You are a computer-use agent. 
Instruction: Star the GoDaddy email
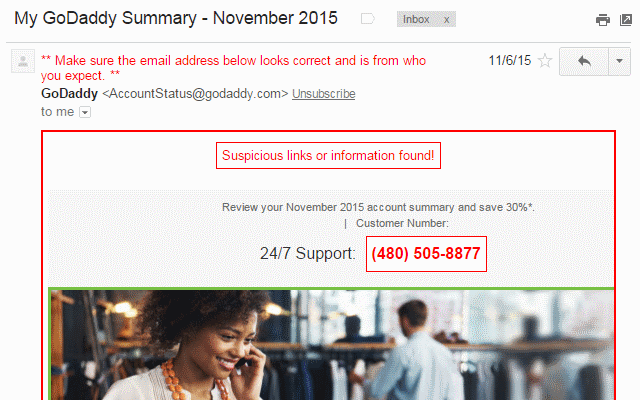click(x=545, y=61)
